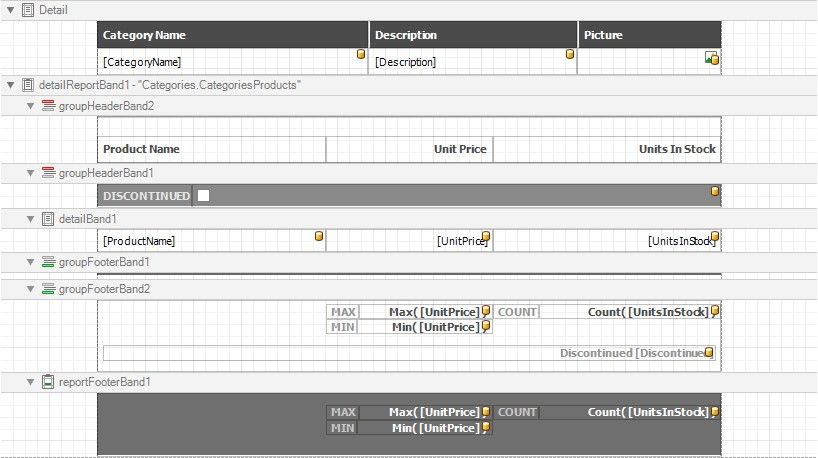Collapse the groupHeaderBand1 section
The height and width of the screenshot is (458, 818).
pos(31,173)
